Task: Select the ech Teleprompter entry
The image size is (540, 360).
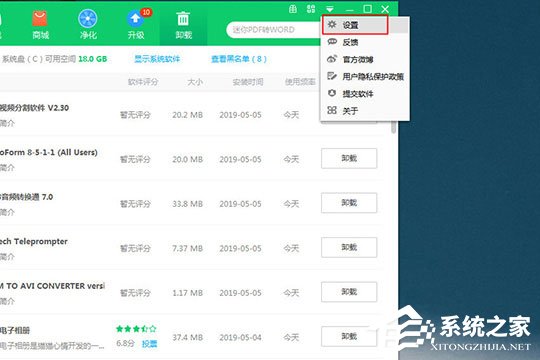Action: tap(34, 241)
